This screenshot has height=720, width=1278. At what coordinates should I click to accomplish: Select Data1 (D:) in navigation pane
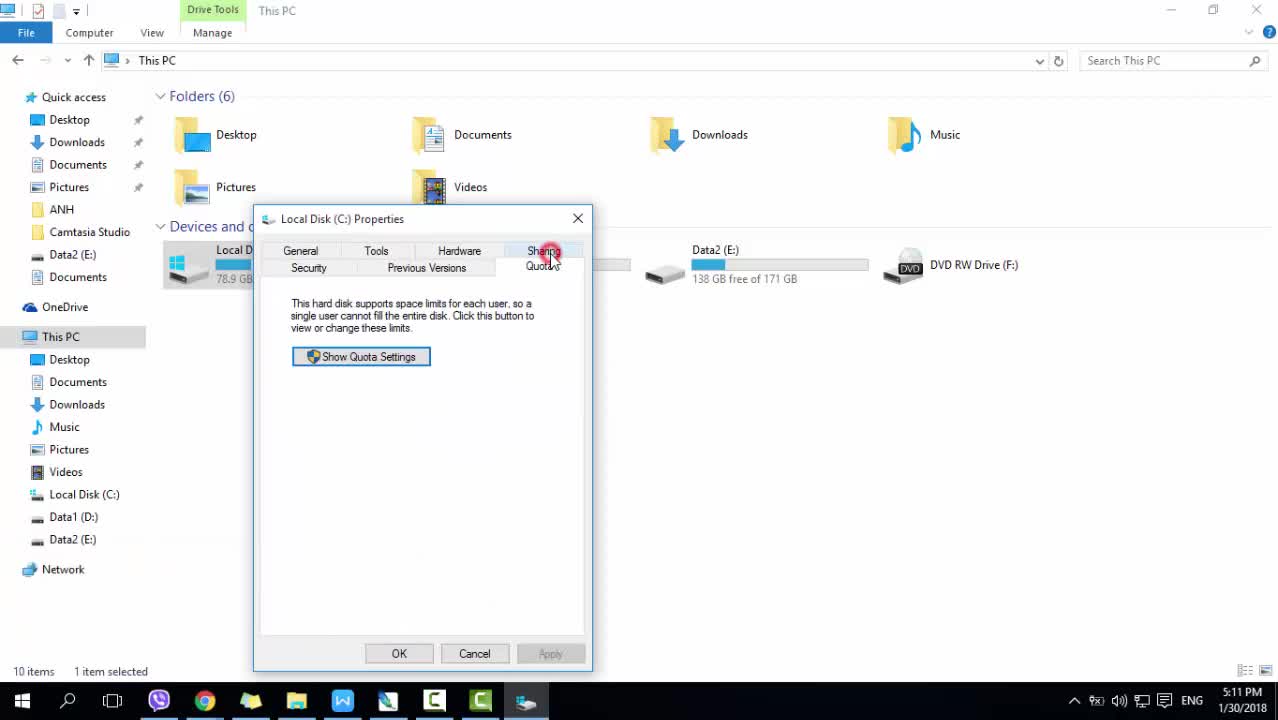pyautogui.click(x=74, y=517)
